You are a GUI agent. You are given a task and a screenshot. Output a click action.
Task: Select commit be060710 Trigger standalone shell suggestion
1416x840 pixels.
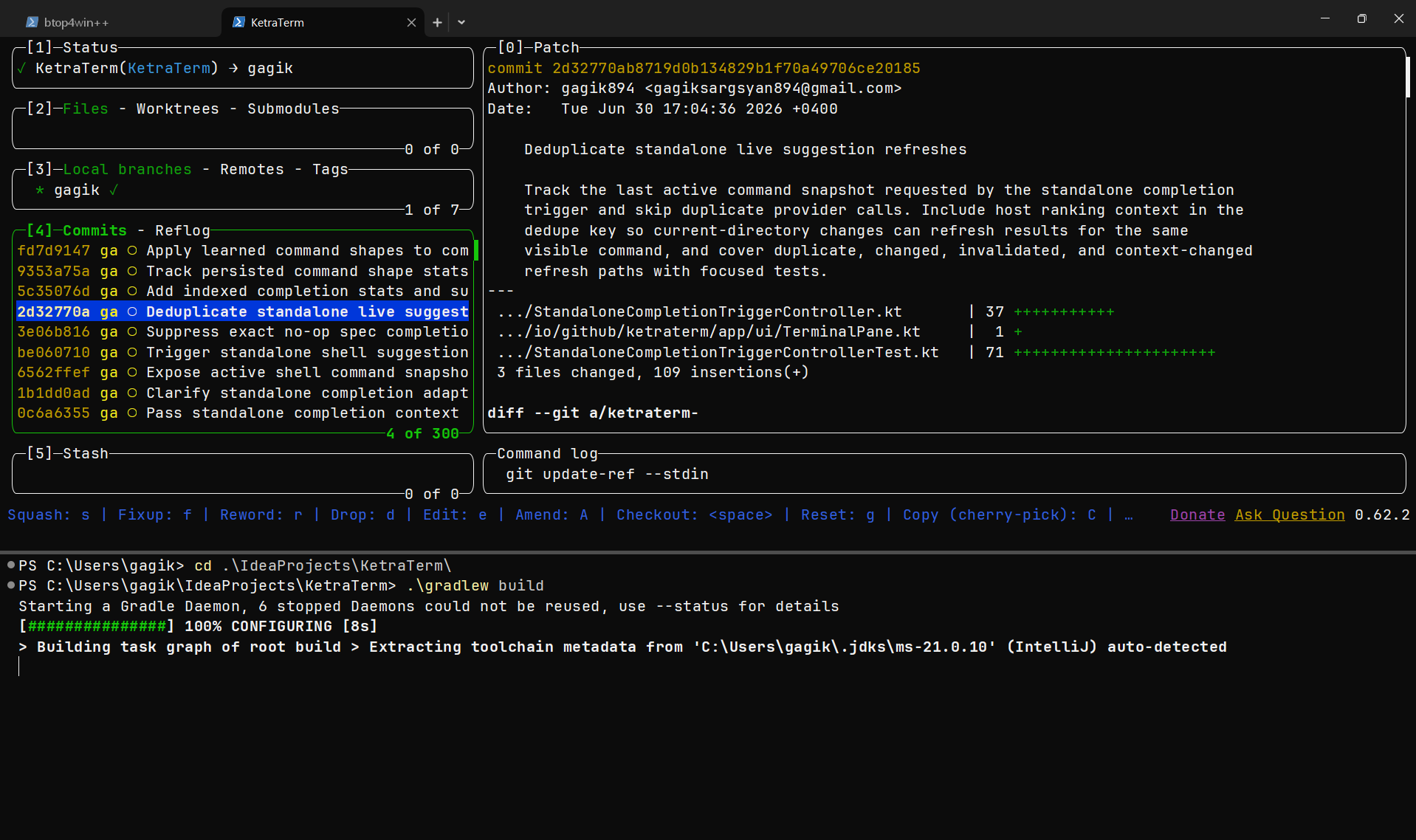tap(243, 352)
